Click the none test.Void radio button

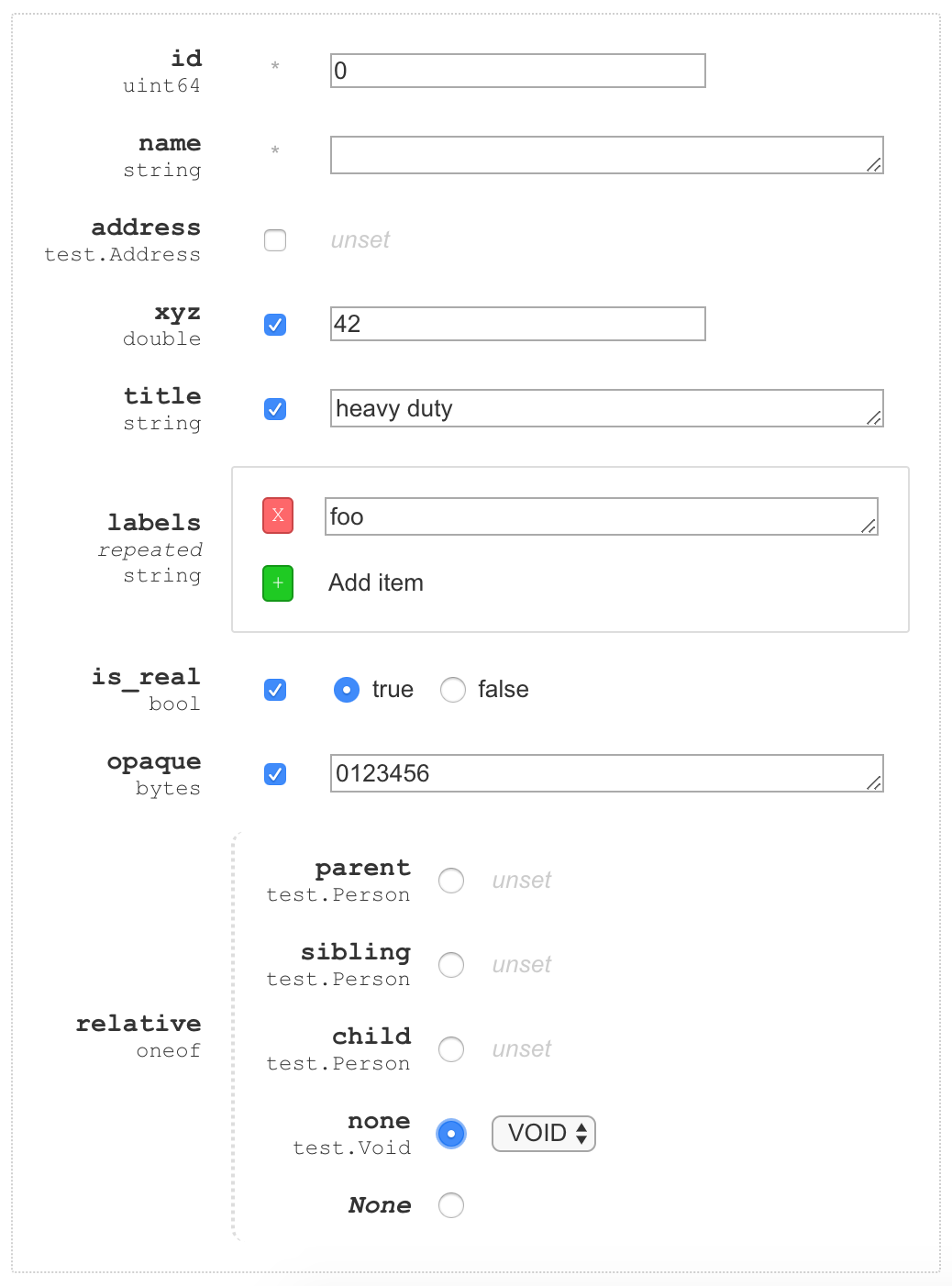coord(450,1134)
